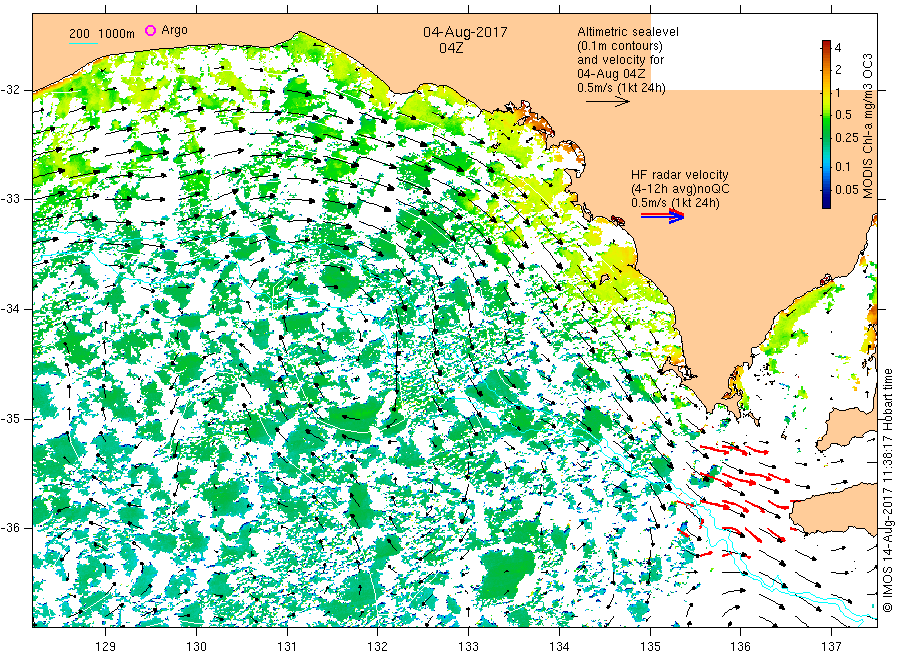Screen dimensions: 900x660
Task: Click the Altimetric sealevel heading text
Action: pyautogui.click(x=628, y=32)
